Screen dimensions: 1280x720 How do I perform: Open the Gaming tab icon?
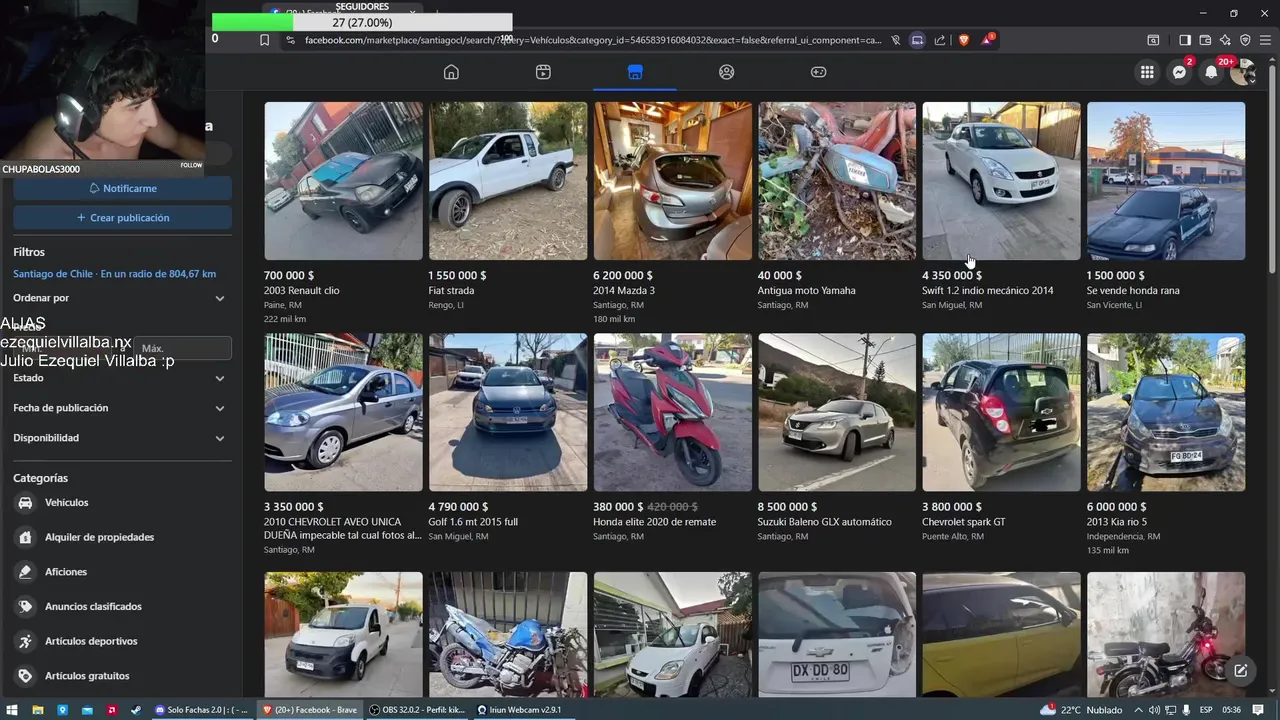(818, 72)
